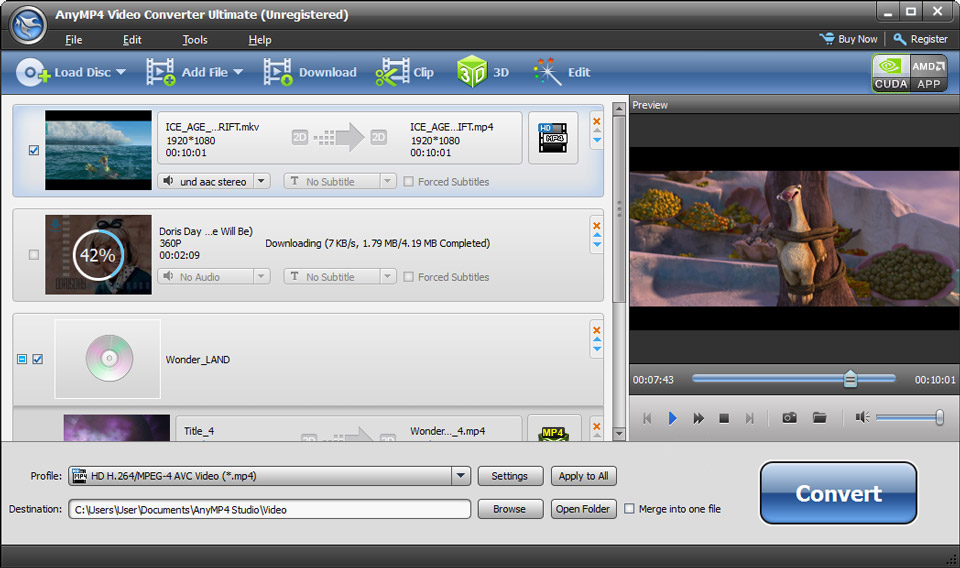
Task: Open the 3D settings tool
Action: point(471,72)
